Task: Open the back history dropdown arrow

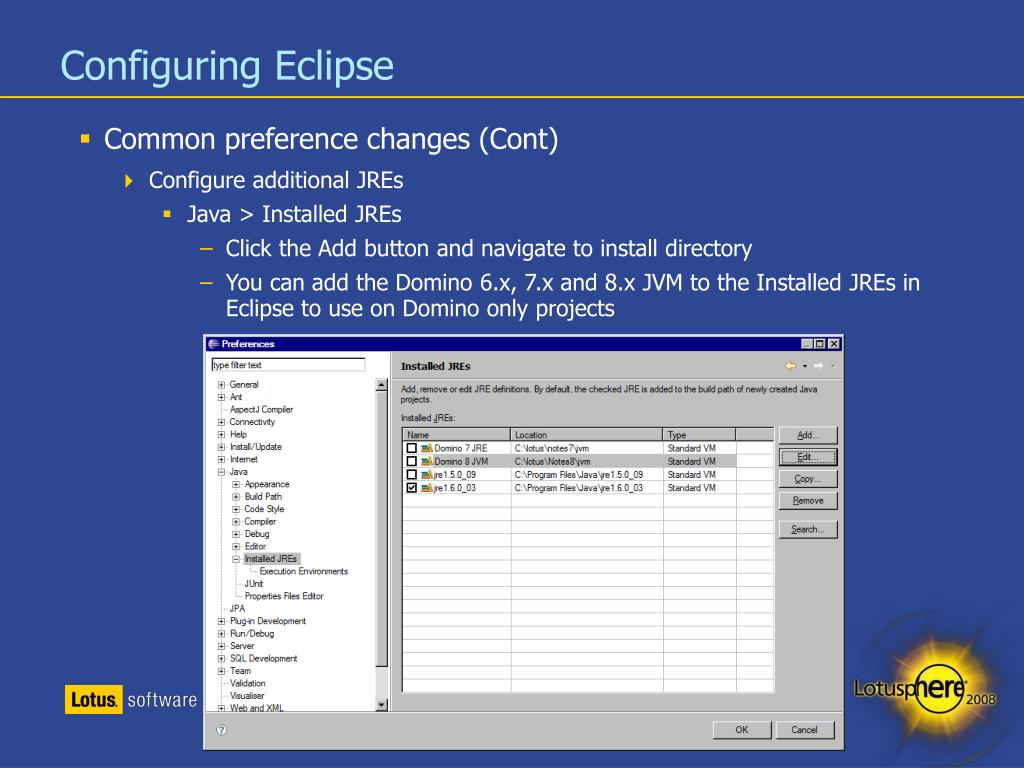Action: pyautogui.click(x=805, y=366)
